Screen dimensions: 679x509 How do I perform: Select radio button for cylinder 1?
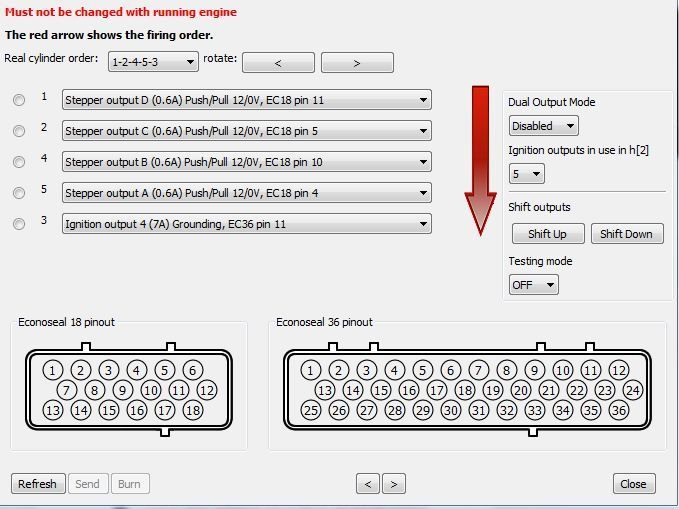(19, 100)
